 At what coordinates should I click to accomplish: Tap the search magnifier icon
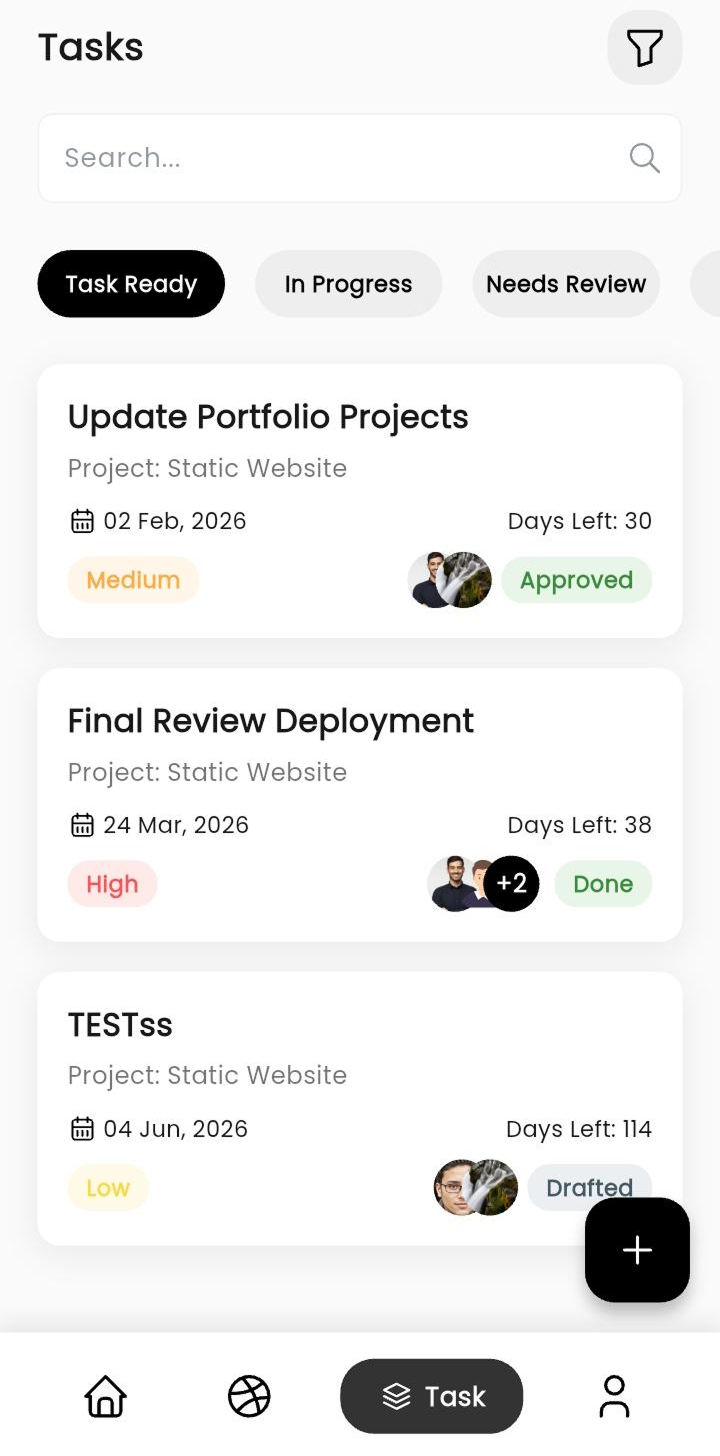644,158
